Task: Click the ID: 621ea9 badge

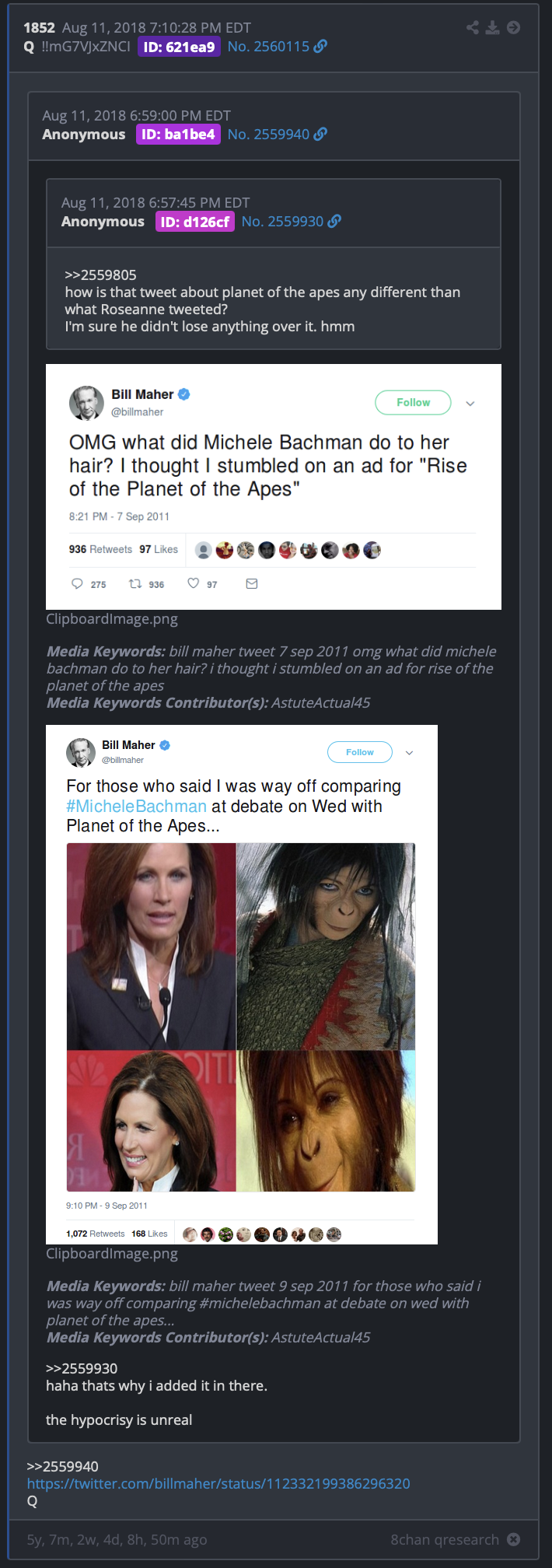Action: pyautogui.click(x=179, y=47)
